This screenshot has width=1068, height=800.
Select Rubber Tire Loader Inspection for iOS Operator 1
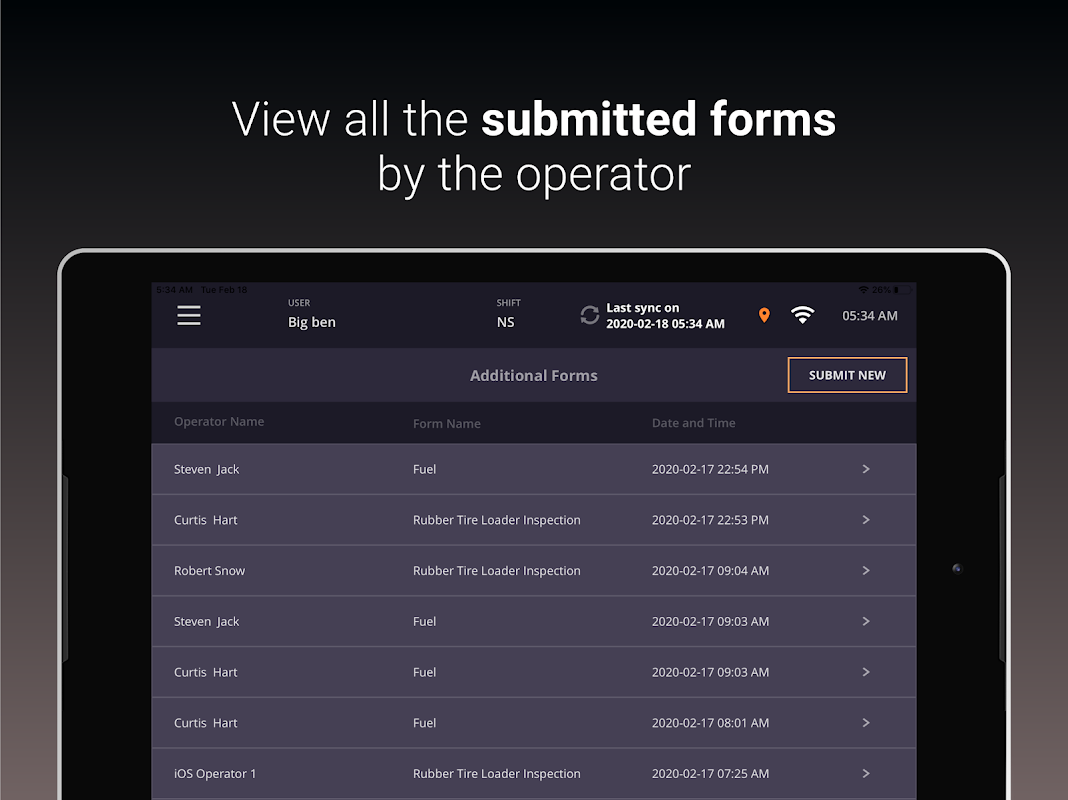pyautogui.click(x=497, y=773)
